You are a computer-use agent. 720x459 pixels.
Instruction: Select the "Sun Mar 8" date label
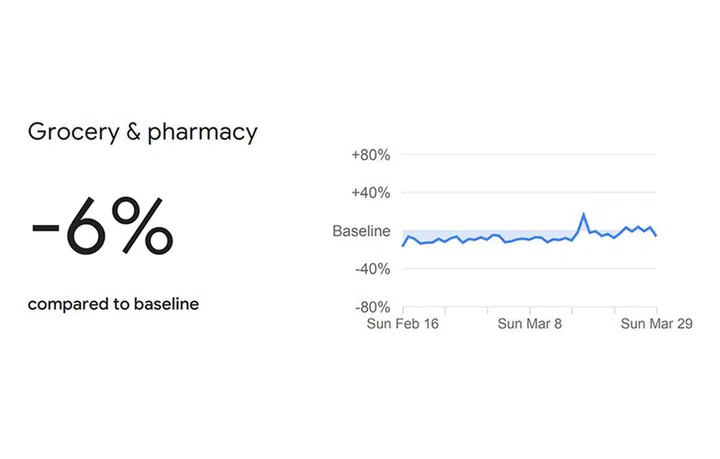click(x=530, y=324)
